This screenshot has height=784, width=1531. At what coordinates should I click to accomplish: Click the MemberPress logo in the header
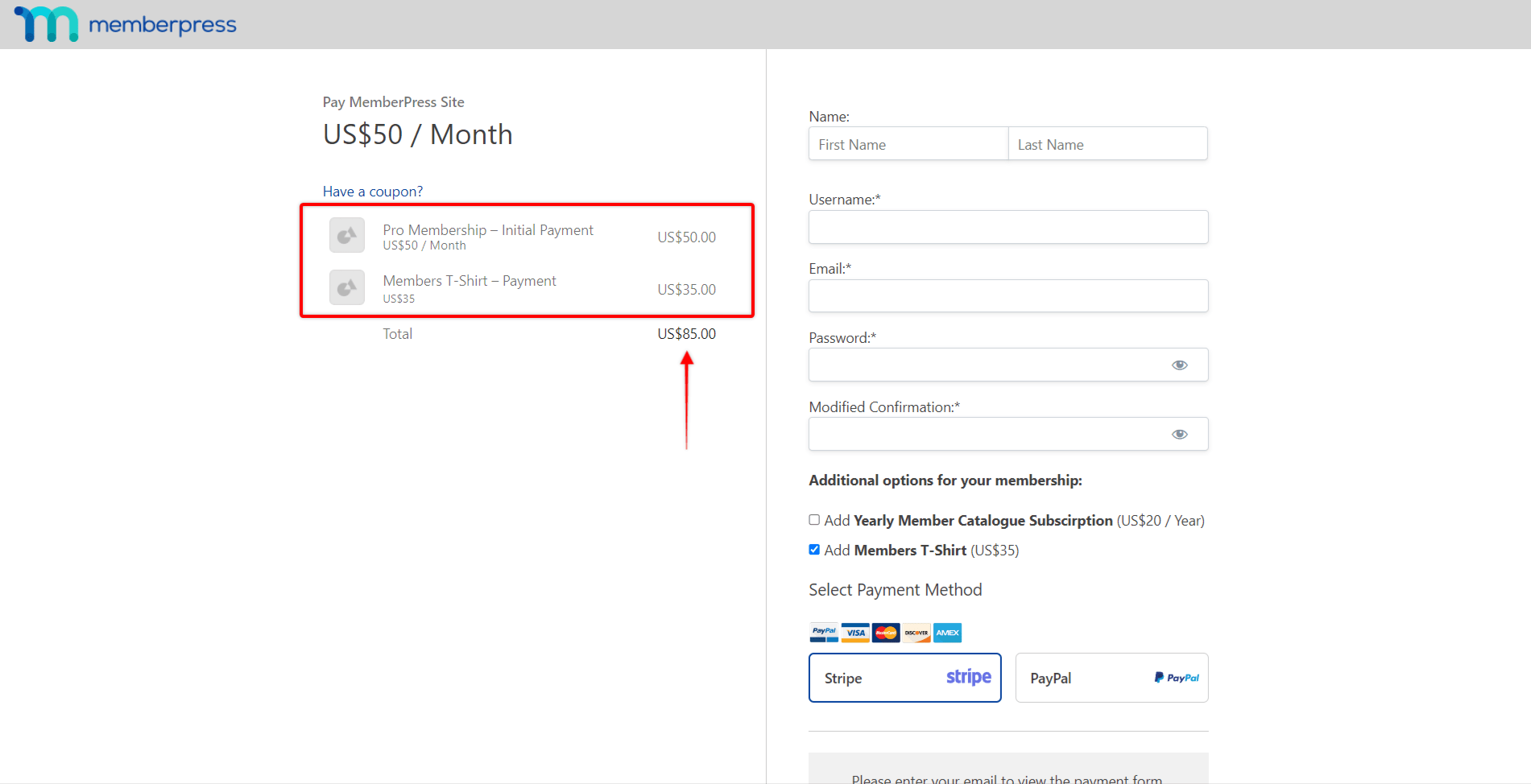tap(126, 24)
